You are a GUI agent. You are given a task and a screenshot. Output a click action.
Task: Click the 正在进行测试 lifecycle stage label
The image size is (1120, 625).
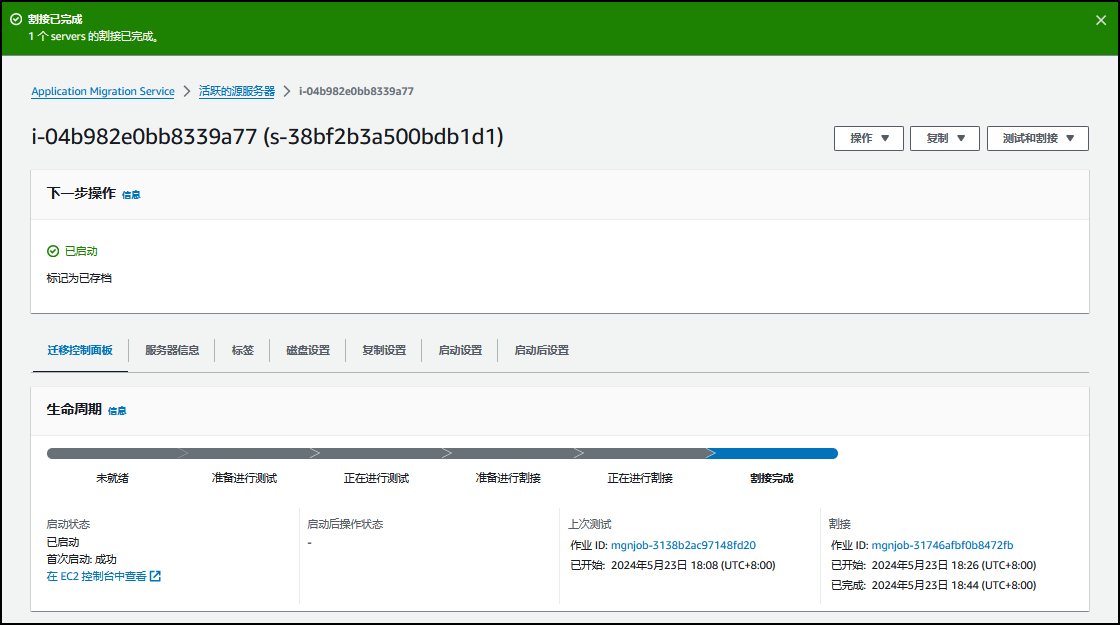376,479
